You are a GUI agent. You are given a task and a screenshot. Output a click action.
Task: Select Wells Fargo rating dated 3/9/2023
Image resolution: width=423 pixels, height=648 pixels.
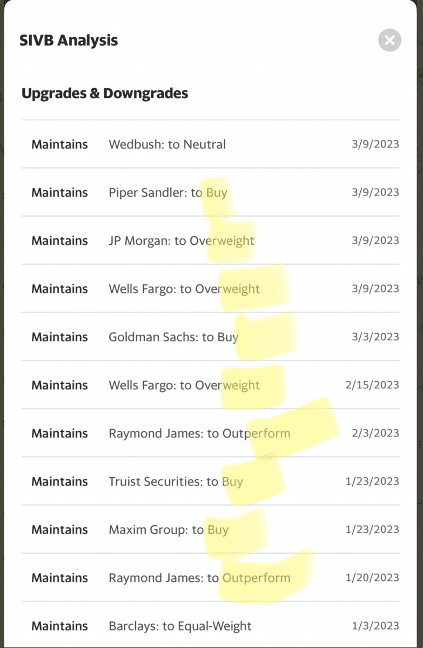tap(210, 288)
